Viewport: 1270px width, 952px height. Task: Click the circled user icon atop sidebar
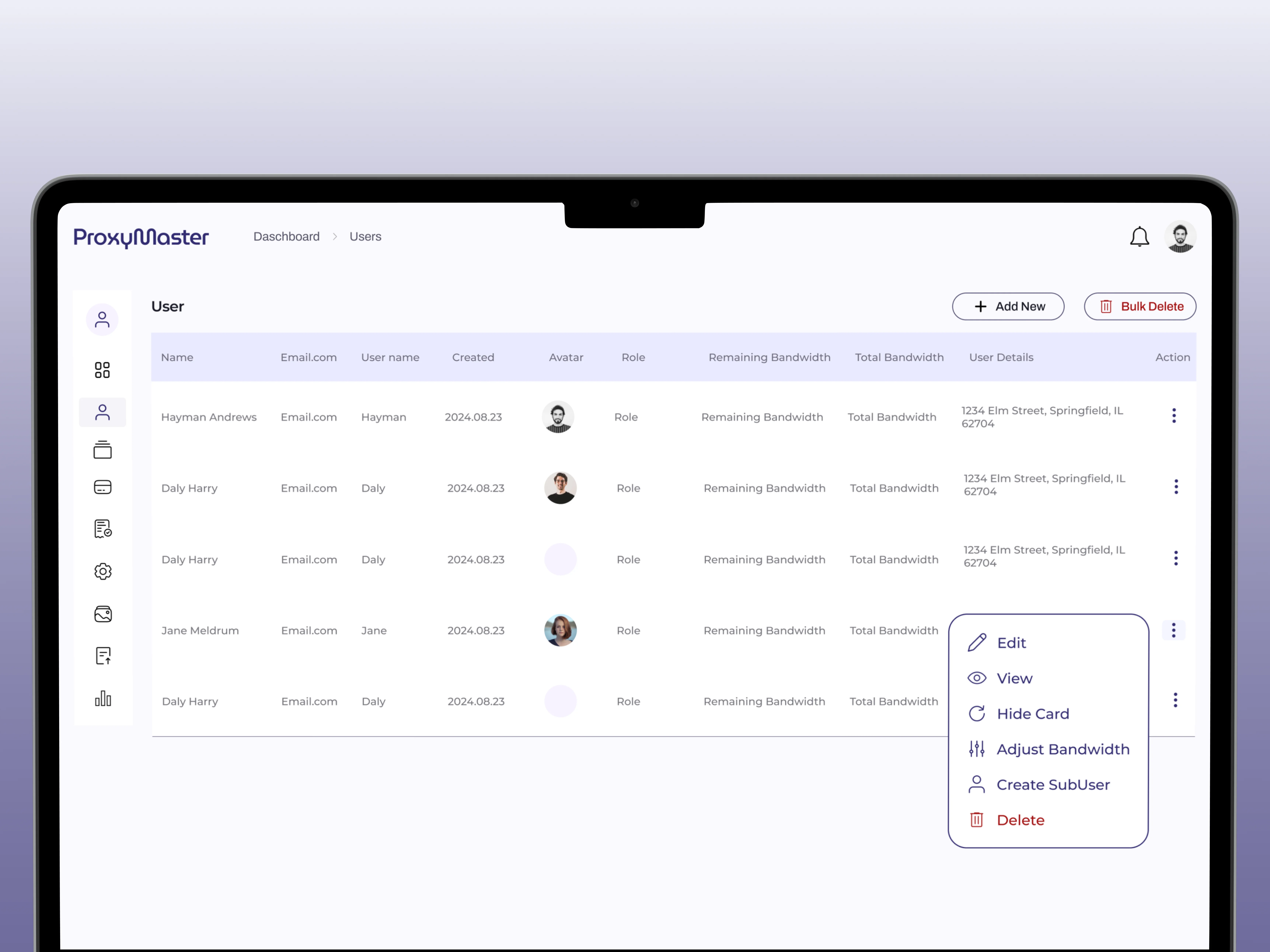point(102,320)
